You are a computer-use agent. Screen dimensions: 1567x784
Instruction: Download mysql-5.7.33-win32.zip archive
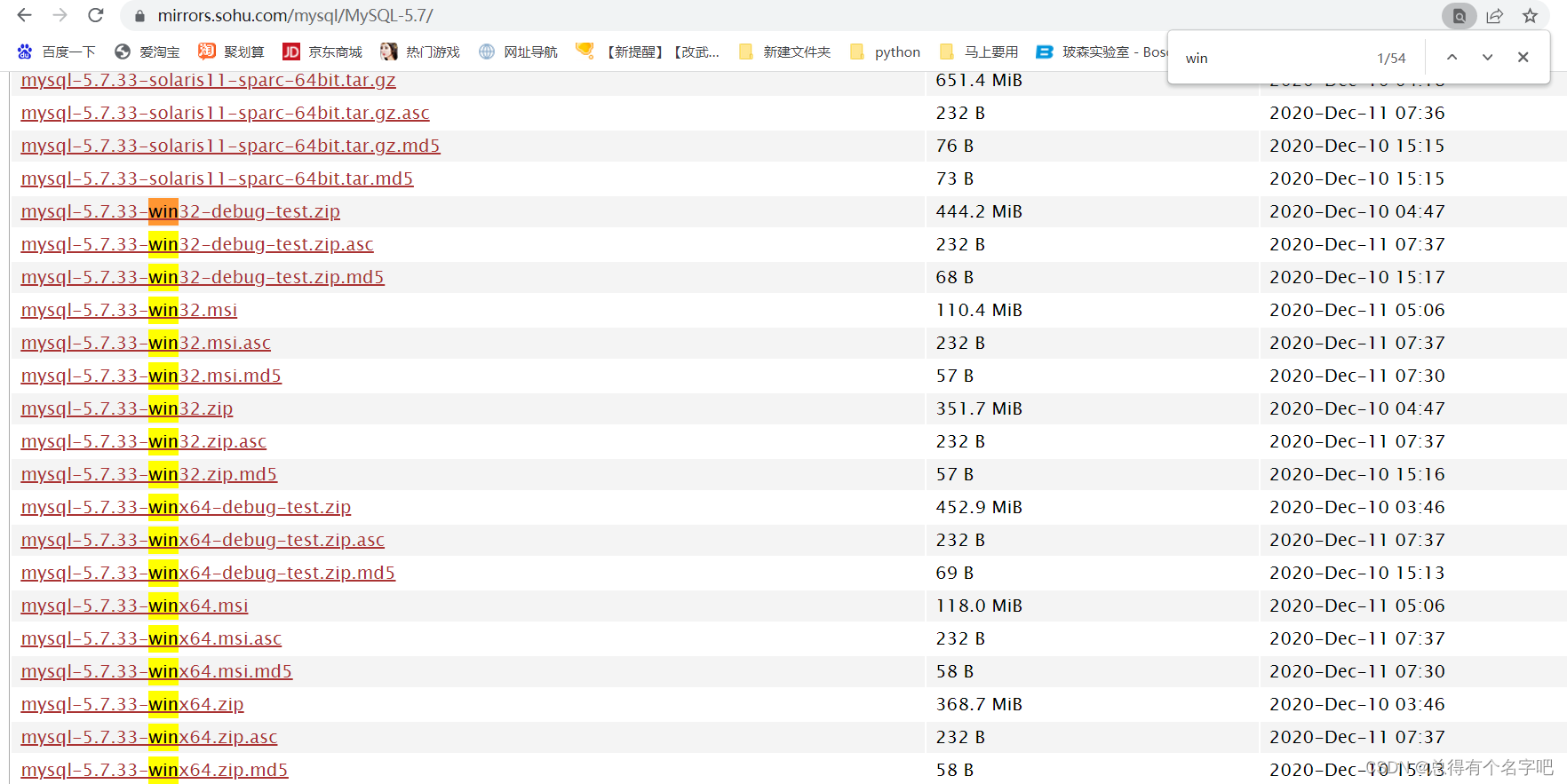tap(127, 408)
